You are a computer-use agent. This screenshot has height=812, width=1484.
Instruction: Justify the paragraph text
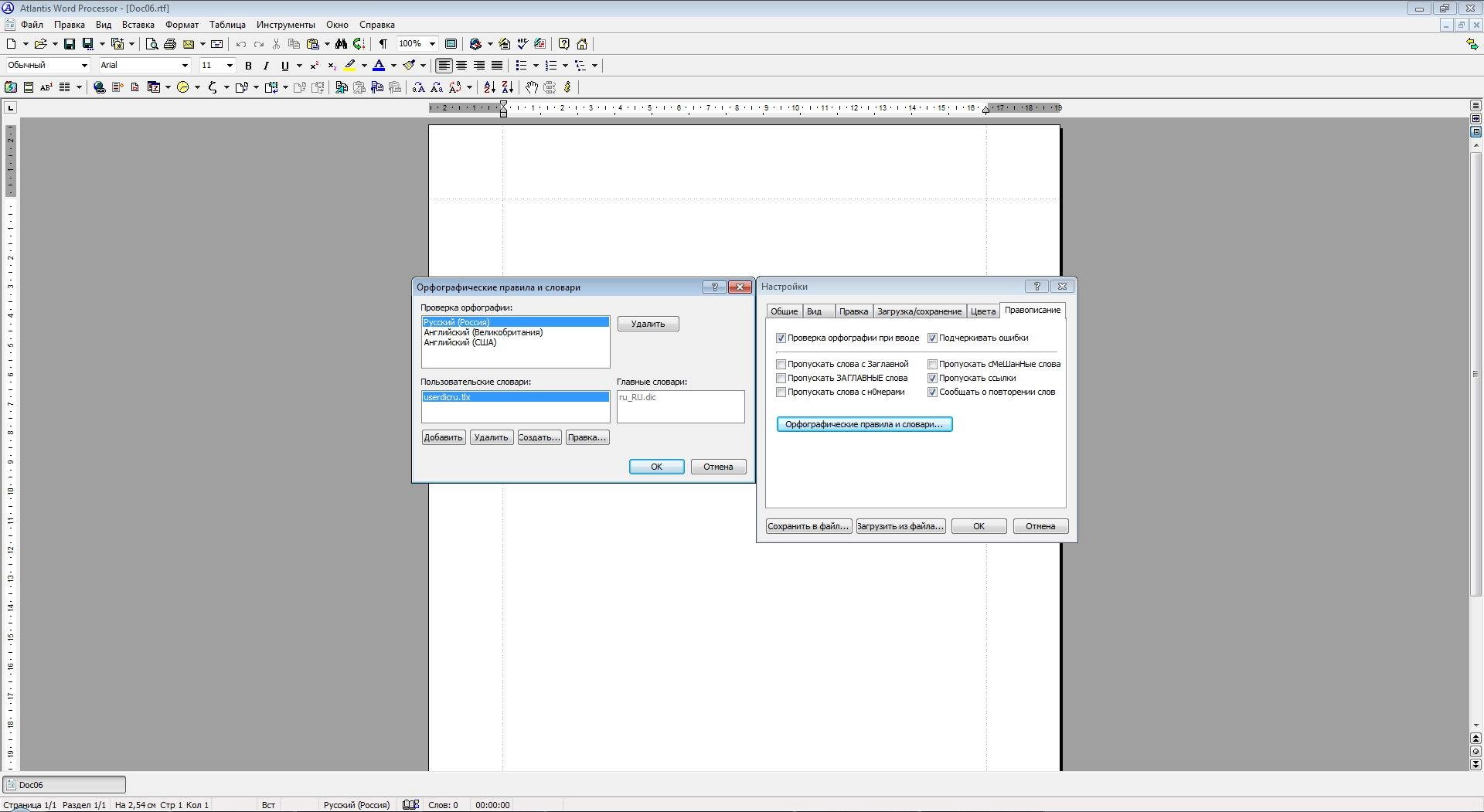(x=497, y=66)
